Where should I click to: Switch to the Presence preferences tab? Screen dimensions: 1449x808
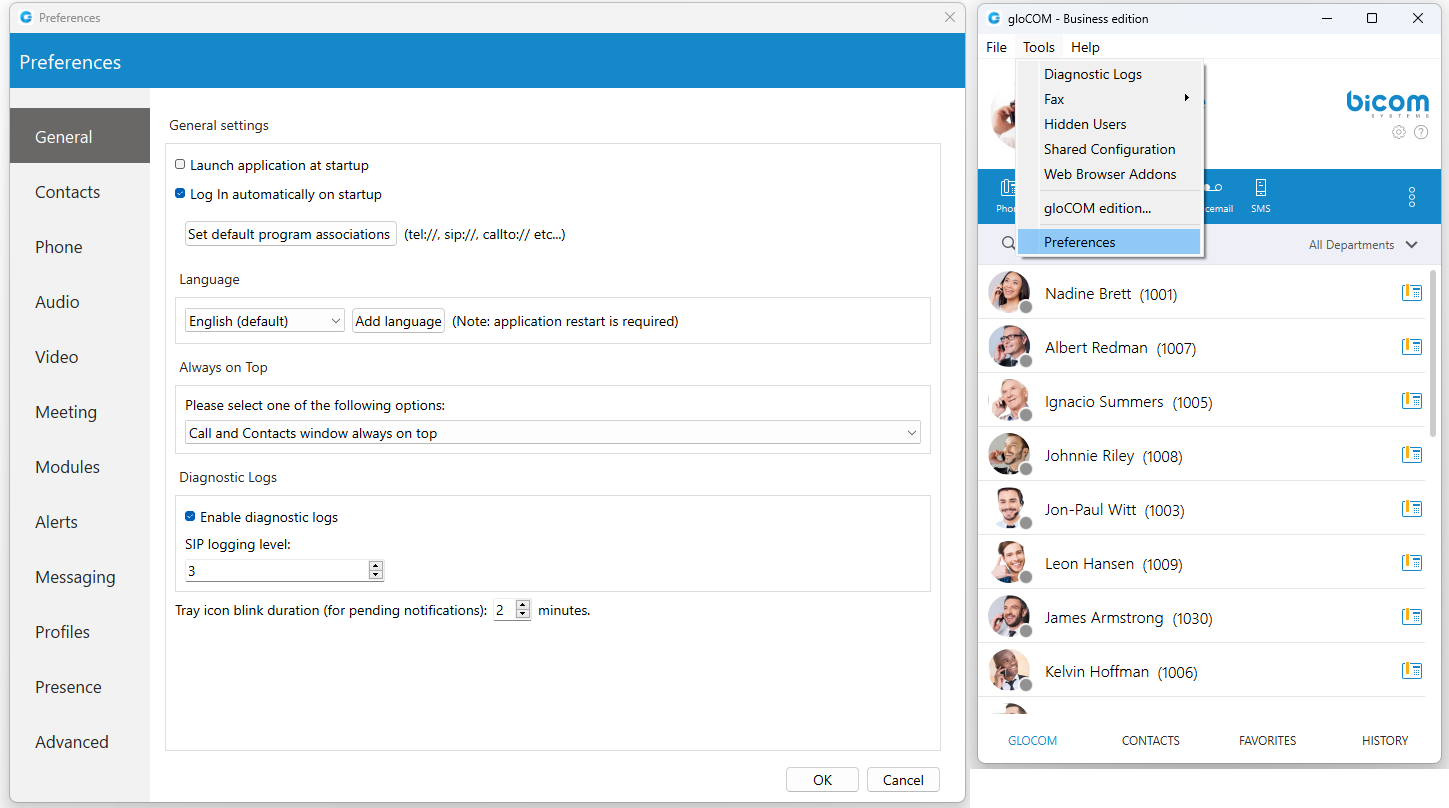pos(80,687)
